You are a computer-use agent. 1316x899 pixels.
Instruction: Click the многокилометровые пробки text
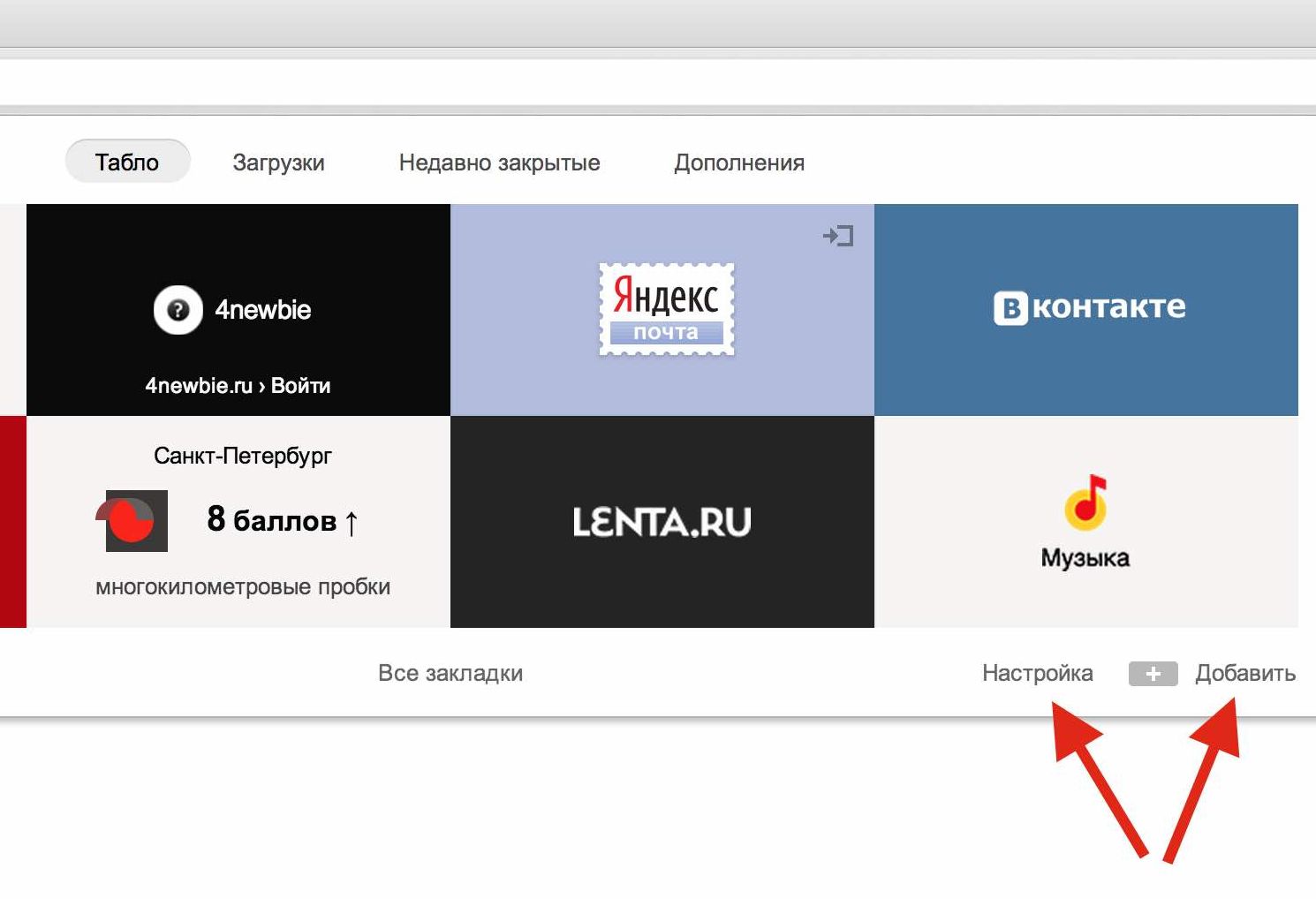point(243,587)
